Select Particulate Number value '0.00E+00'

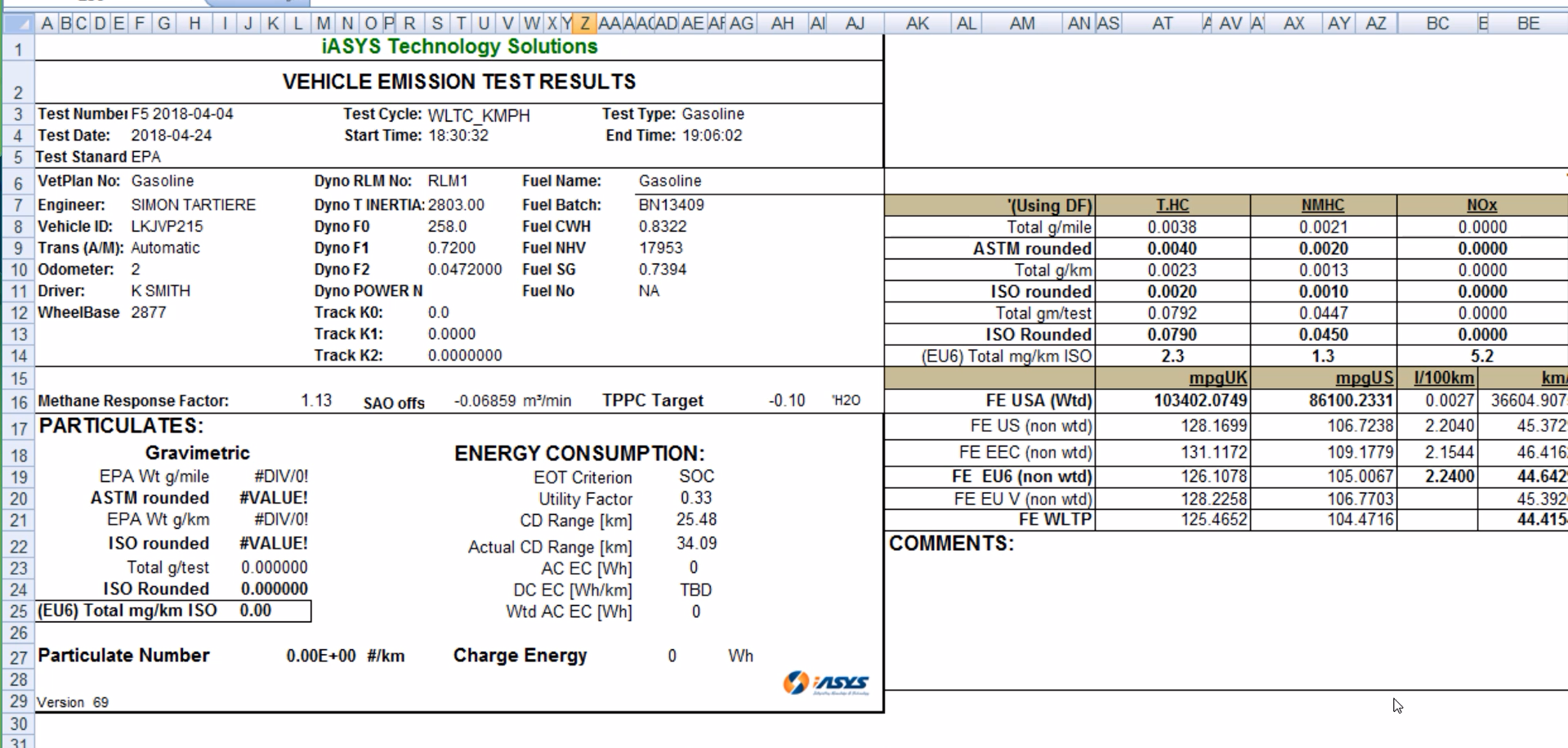pos(321,656)
